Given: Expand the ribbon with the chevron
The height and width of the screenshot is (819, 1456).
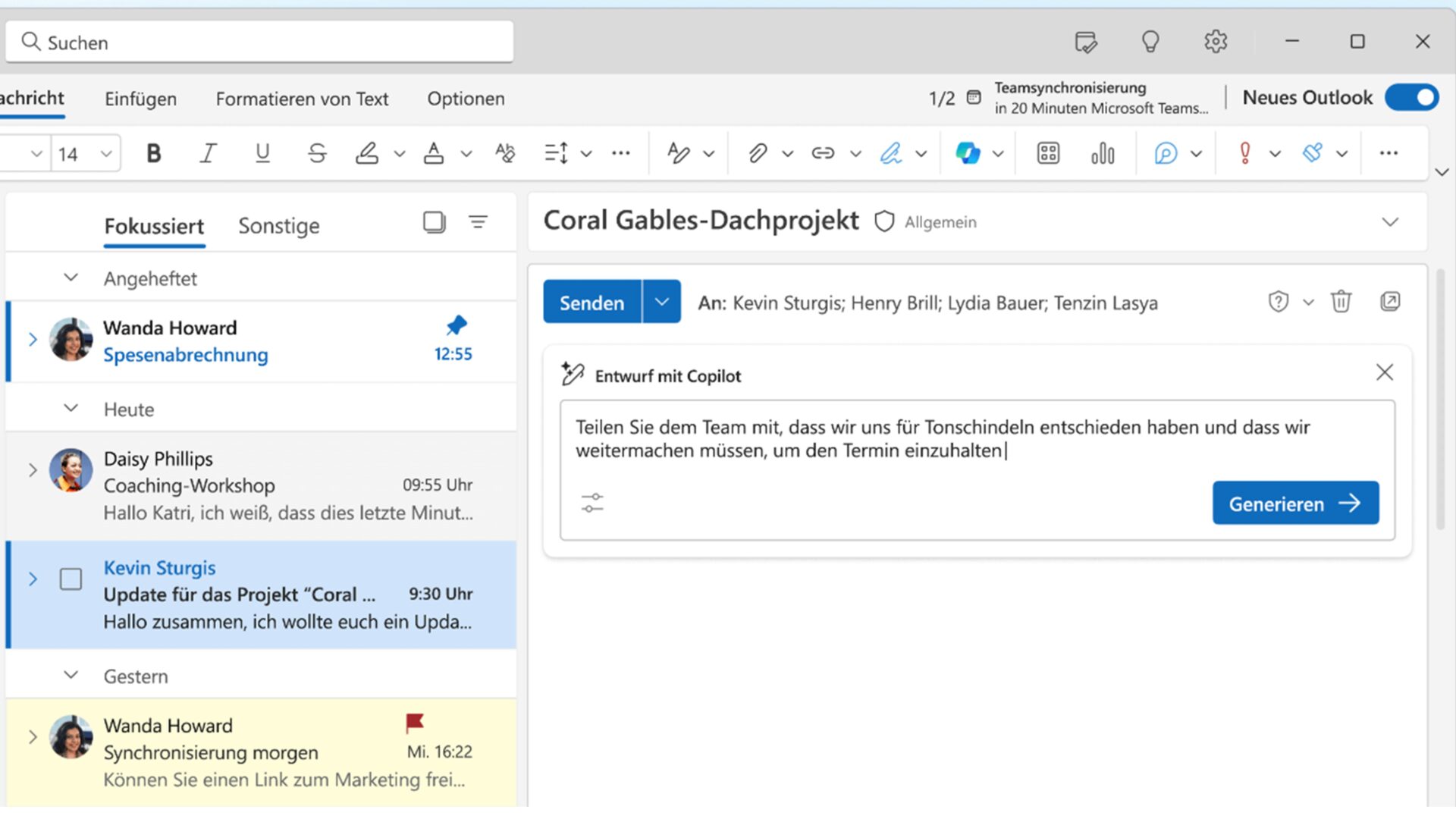Looking at the screenshot, I should [x=1442, y=173].
